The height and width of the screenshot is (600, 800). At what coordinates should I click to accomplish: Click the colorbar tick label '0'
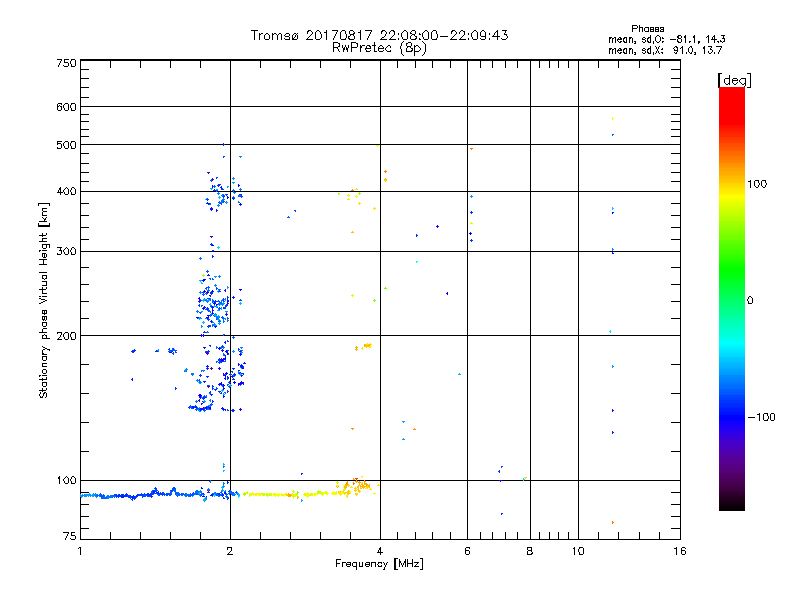click(x=749, y=300)
